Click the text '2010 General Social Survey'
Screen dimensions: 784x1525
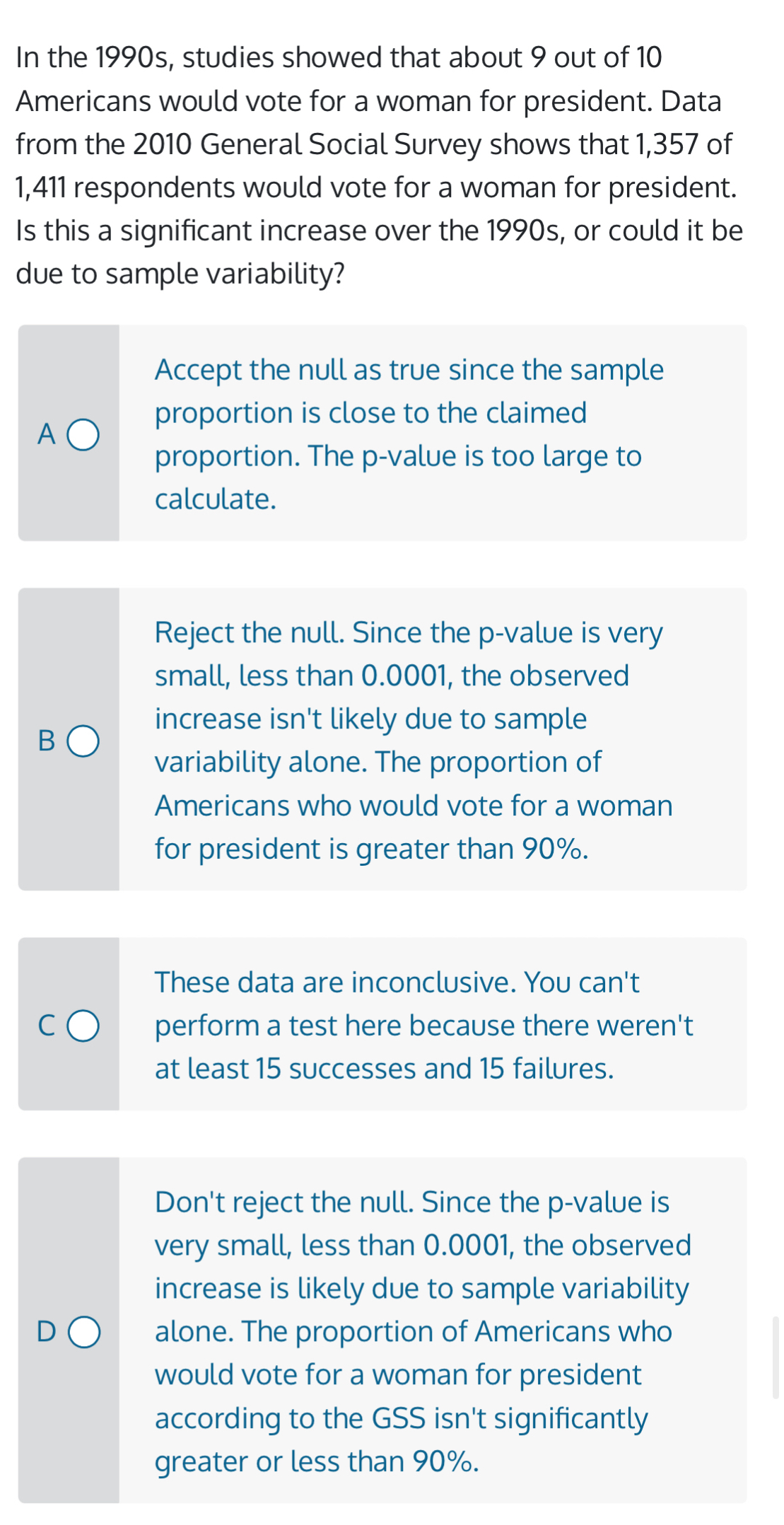308,144
